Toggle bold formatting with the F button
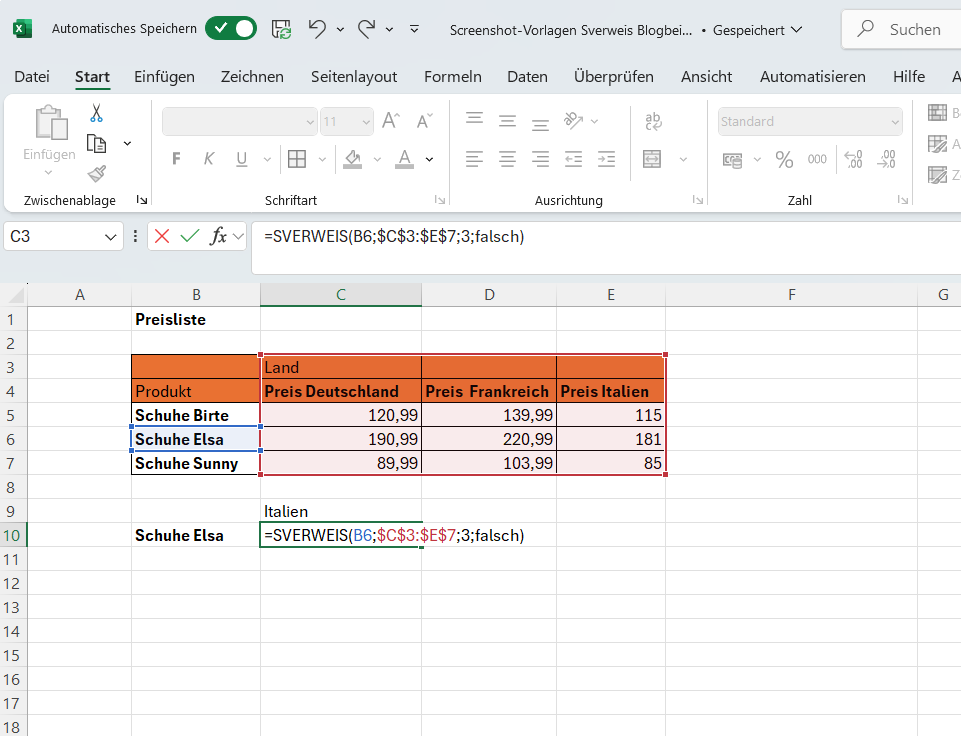Screen dimensions: 961x736 pyautogui.click(x=177, y=159)
